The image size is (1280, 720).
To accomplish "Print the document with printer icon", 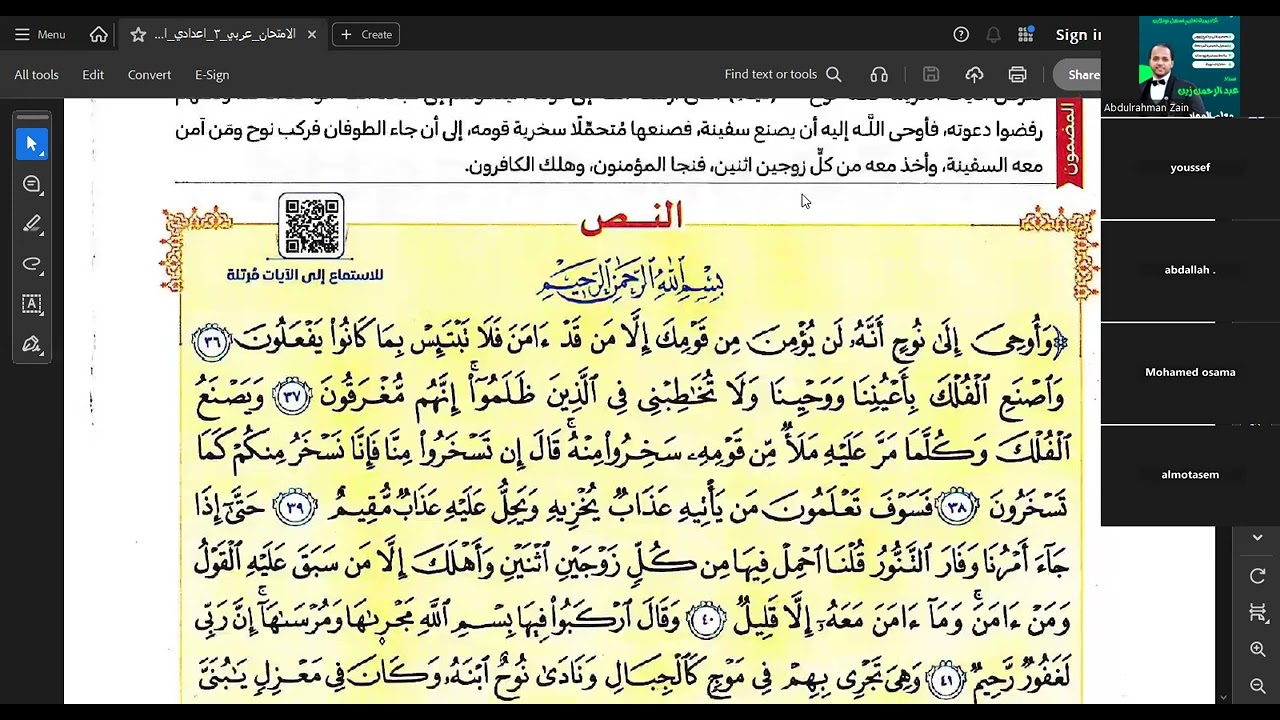I will pyautogui.click(x=1017, y=74).
